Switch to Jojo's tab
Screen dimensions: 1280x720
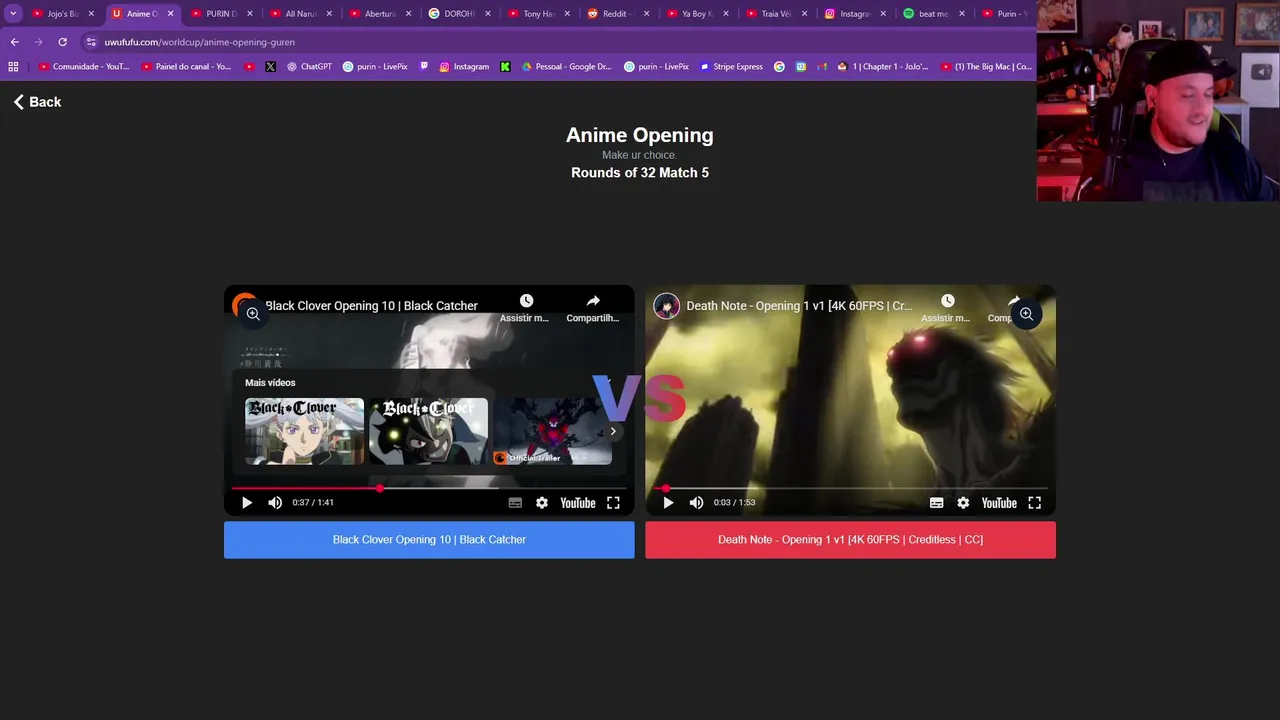(x=63, y=14)
